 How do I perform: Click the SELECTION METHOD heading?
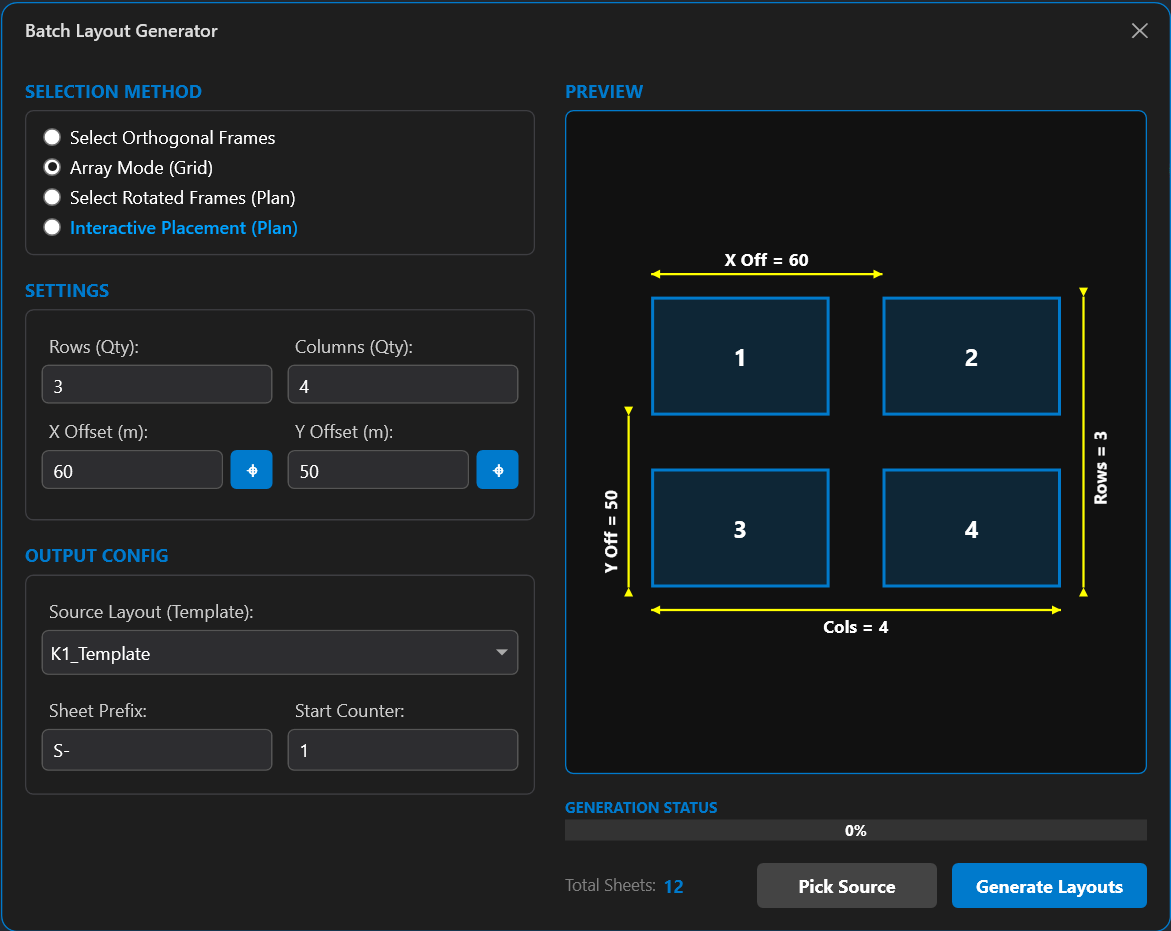click(114, 92)
